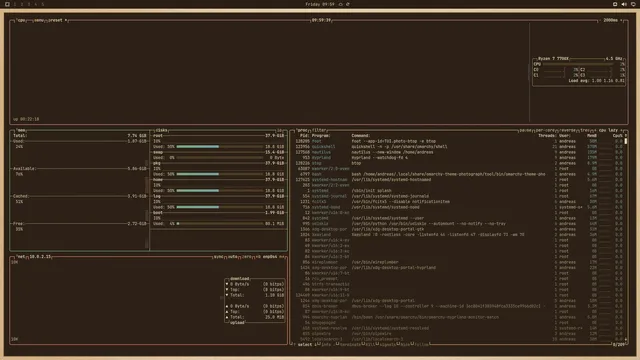Increase the 2000ms update interval
This screenshot has width=640, height=360.
(x=622, y=20)
